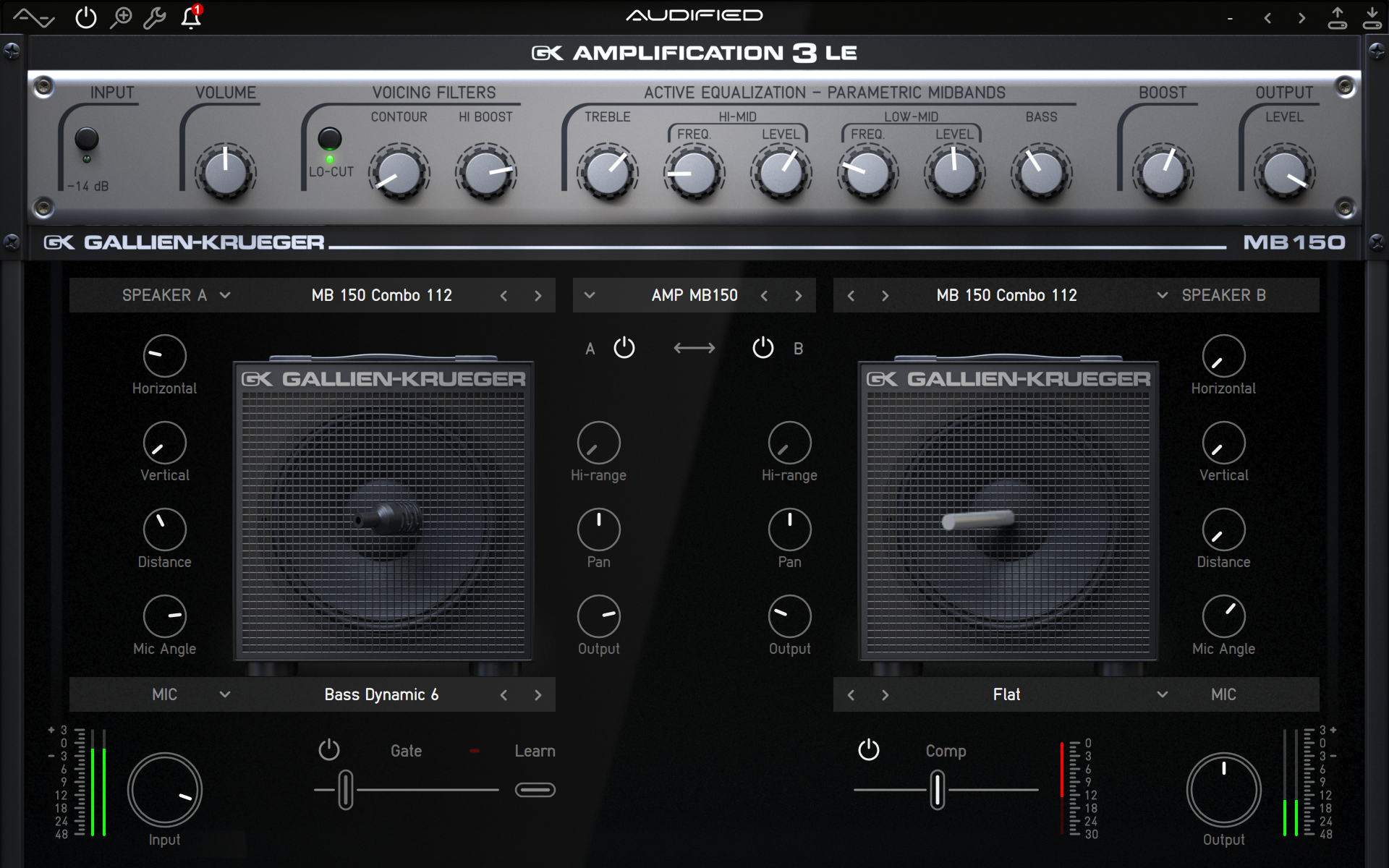Select next Speaker A cabinet arrow
The width and height of the screenshot is (1389, 868).
[x=538, y=295]
